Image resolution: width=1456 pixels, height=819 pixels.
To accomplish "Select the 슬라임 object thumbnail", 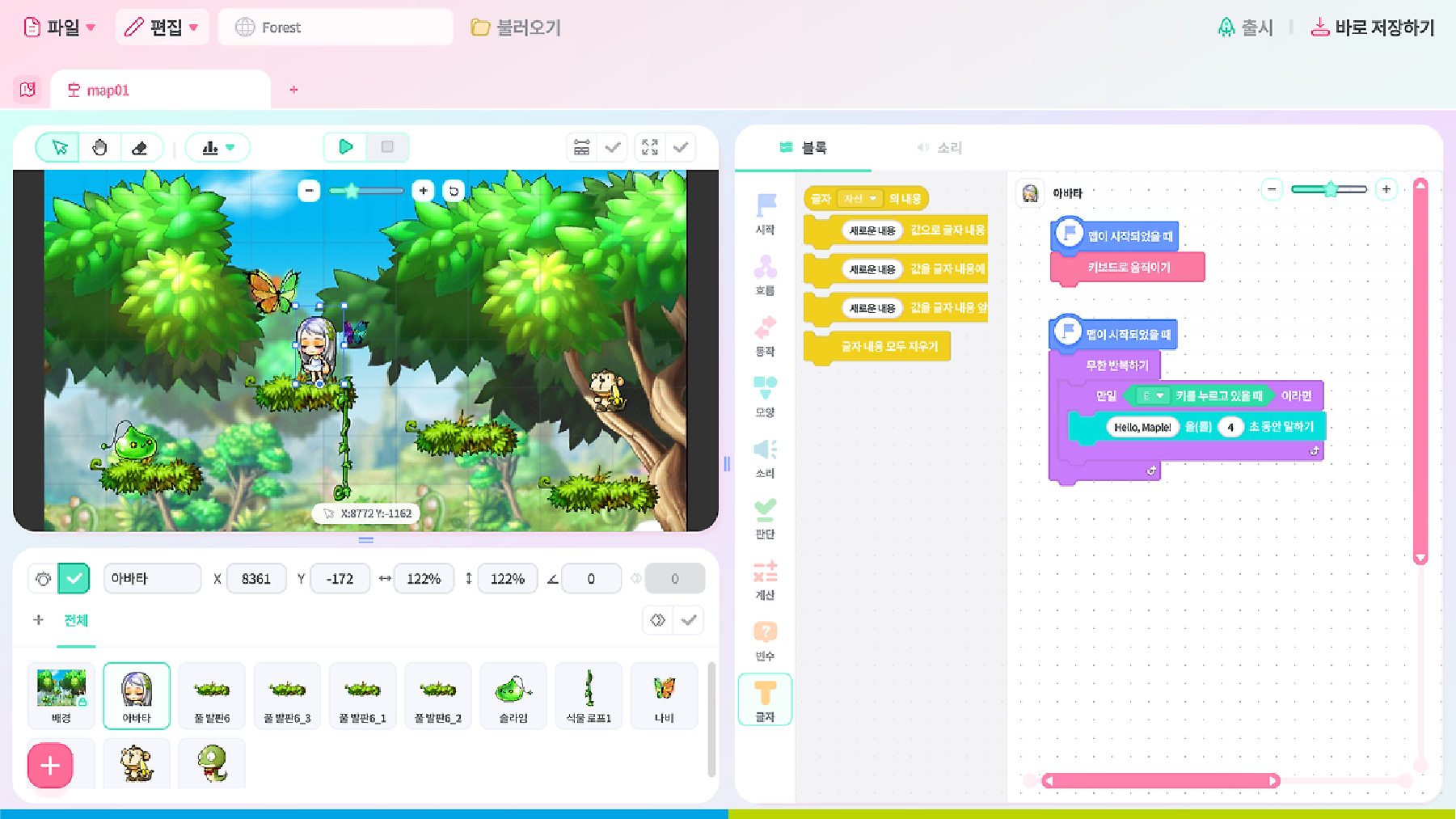I will coord(513,695).
